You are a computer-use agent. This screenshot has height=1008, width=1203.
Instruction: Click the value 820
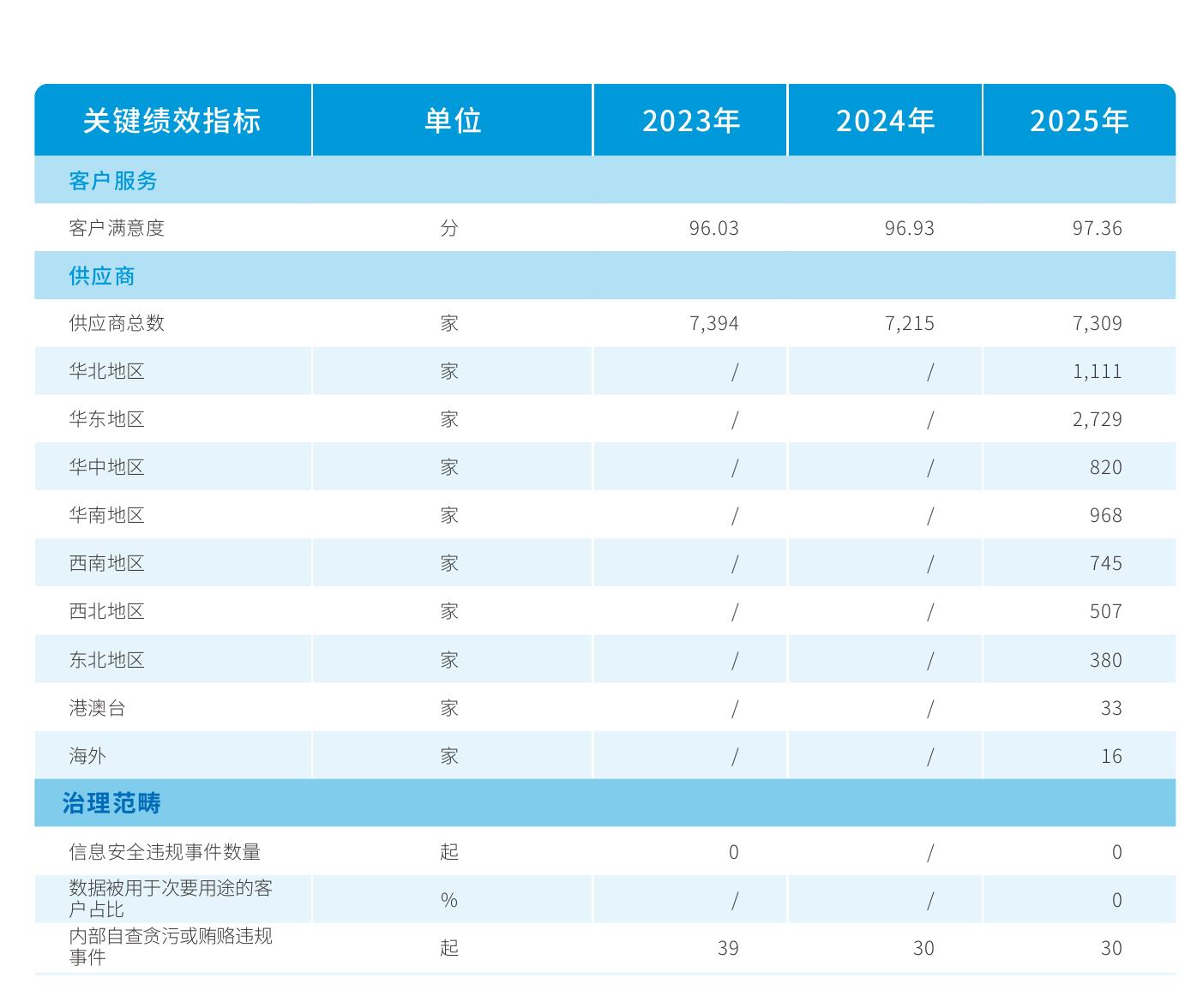(x=1106, y=467)
